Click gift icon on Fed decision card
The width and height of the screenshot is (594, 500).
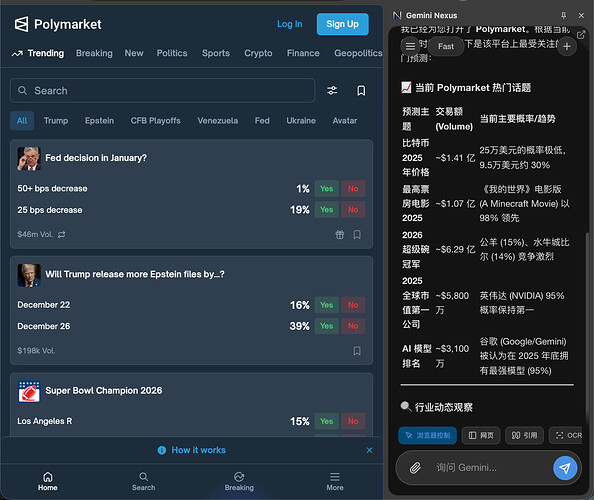tap(340, 234)
